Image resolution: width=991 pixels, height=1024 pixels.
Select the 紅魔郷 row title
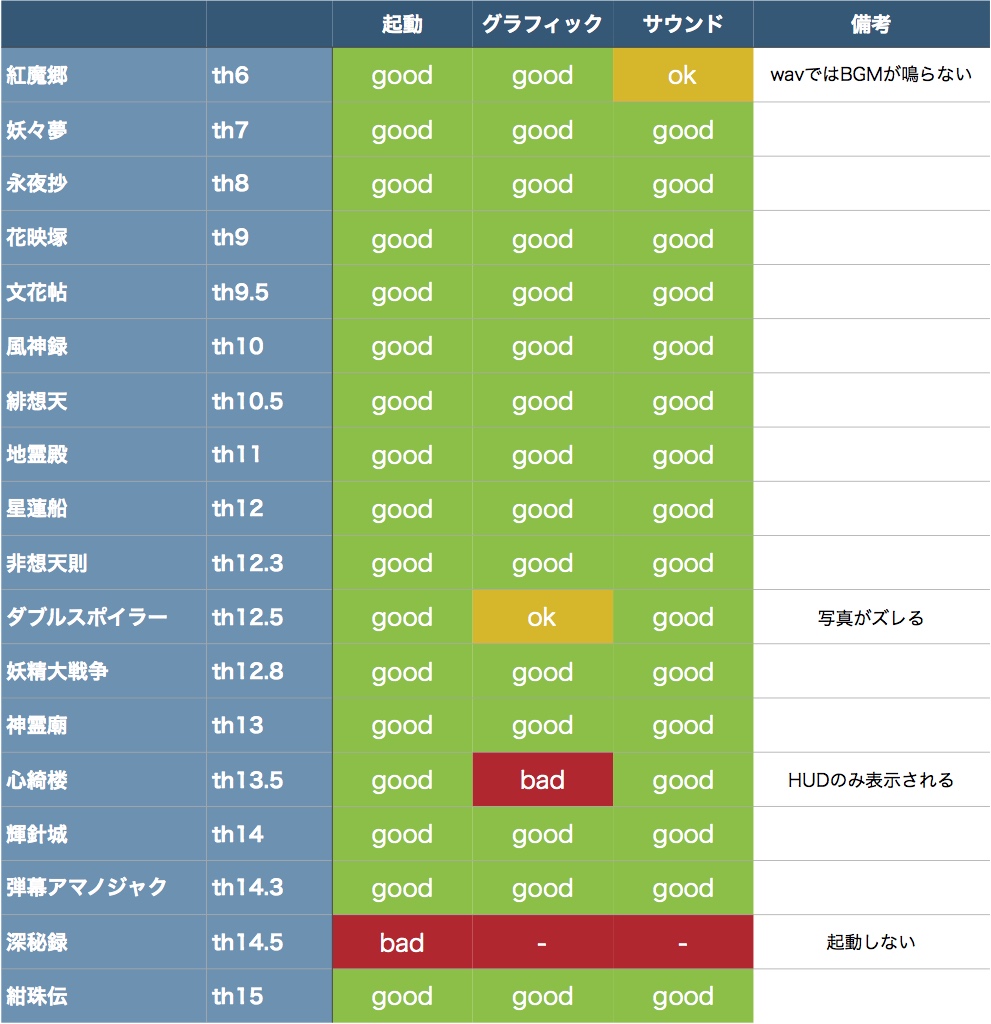[103, 75]
